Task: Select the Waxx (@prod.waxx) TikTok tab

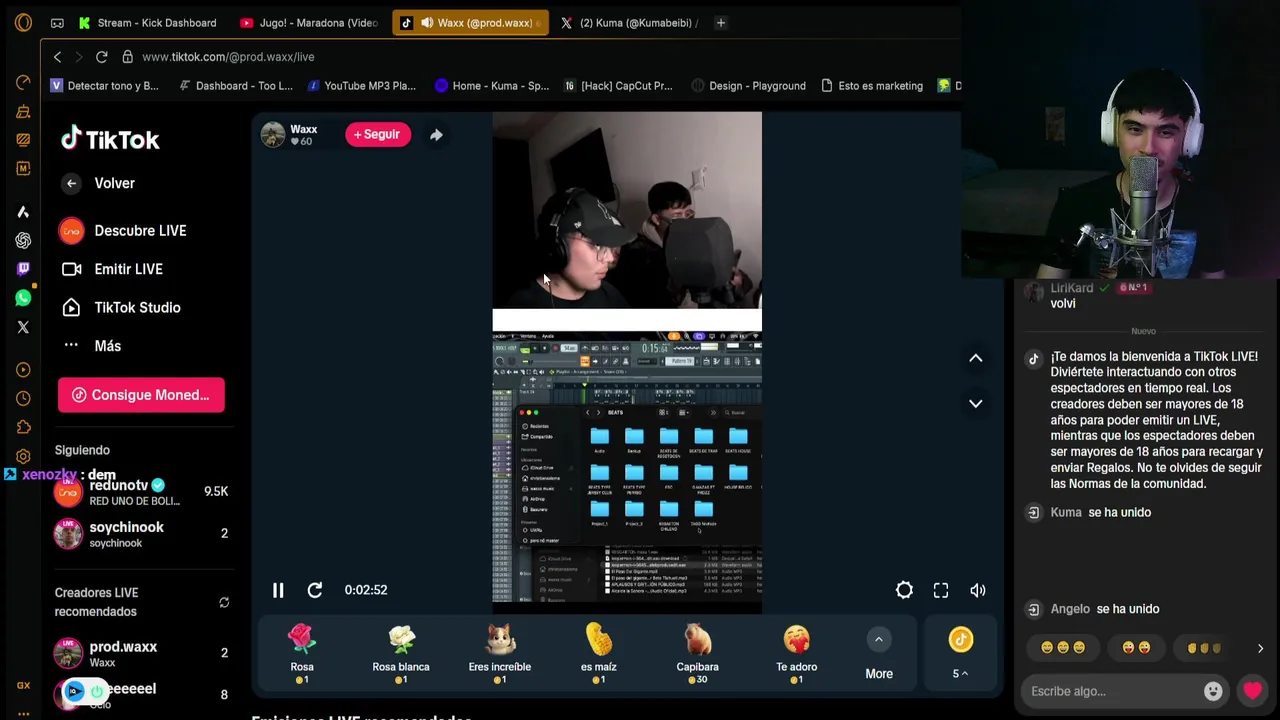Action: click(x=471, y=23)
